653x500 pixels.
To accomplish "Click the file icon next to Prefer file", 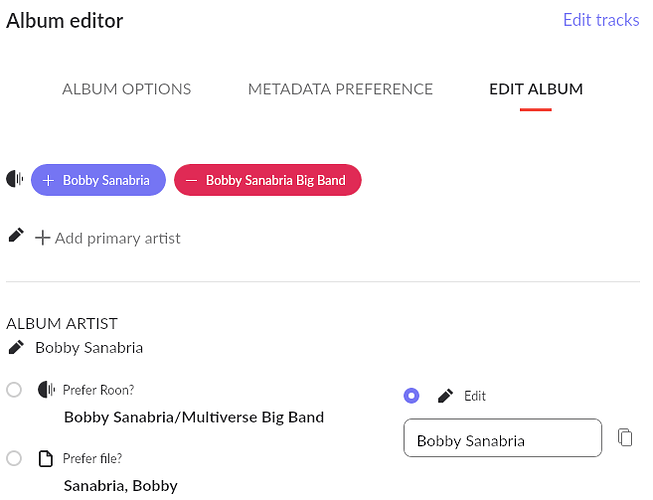I will pyautogui.click(x=45, y=459).
